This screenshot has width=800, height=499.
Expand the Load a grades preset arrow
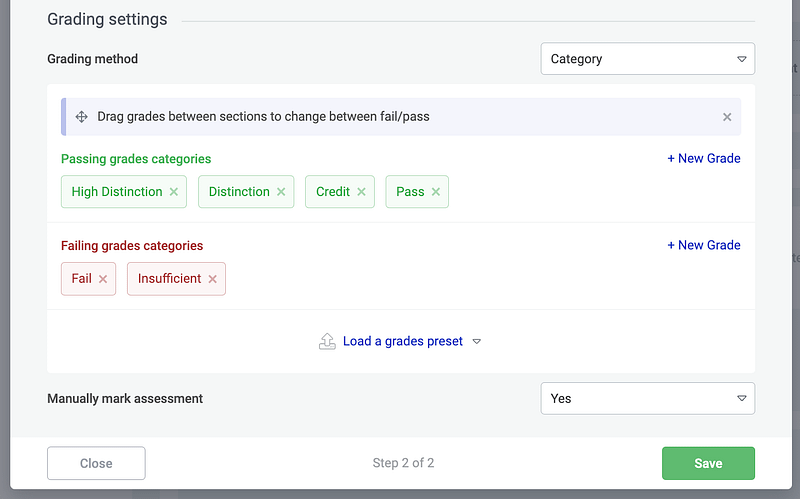(477, 341)
